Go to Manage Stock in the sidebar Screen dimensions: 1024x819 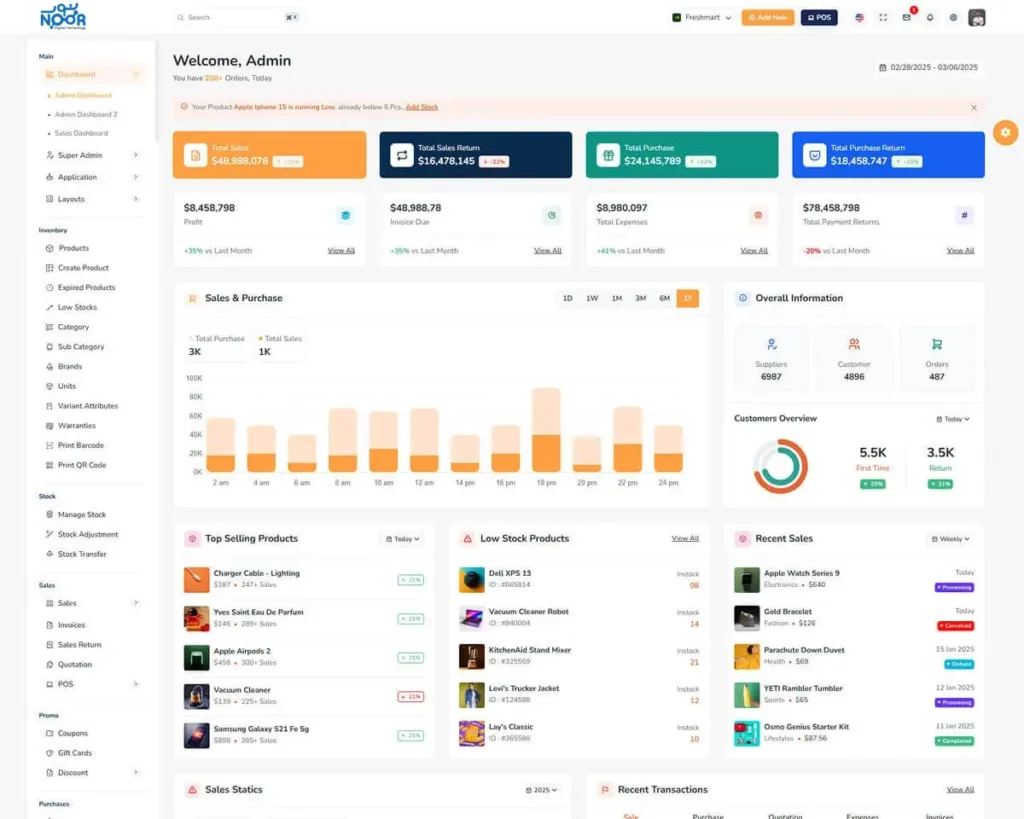pos(81,515)
